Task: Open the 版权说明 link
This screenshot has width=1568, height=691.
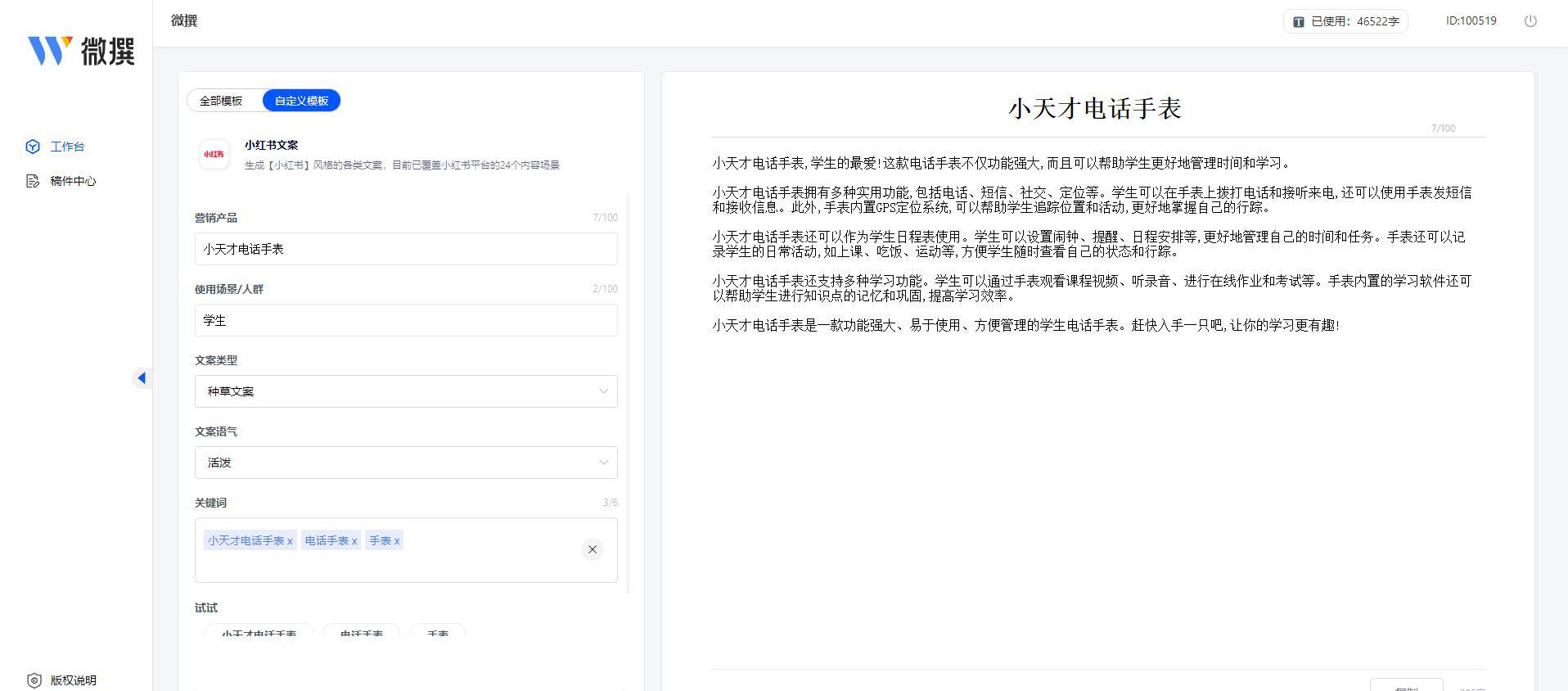Action: (x=73, y=680)
